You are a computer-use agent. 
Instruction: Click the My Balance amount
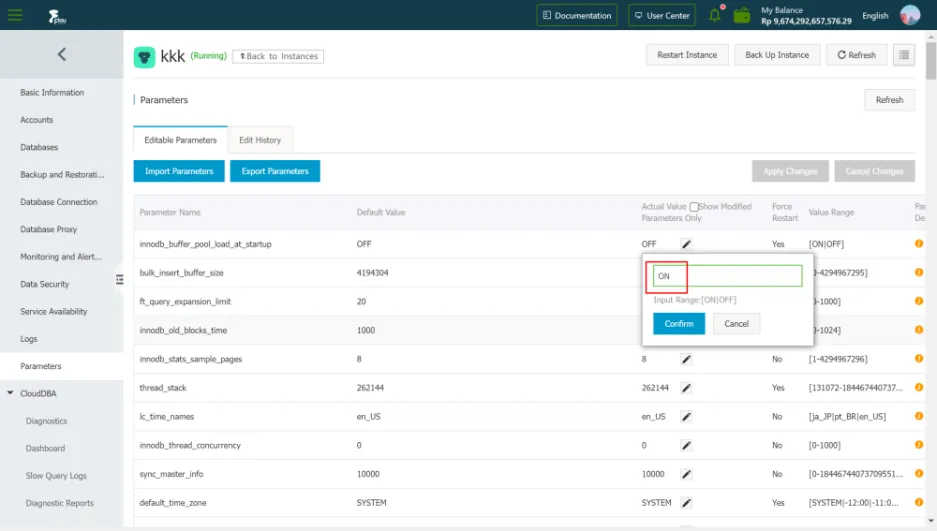click(806, 21)
